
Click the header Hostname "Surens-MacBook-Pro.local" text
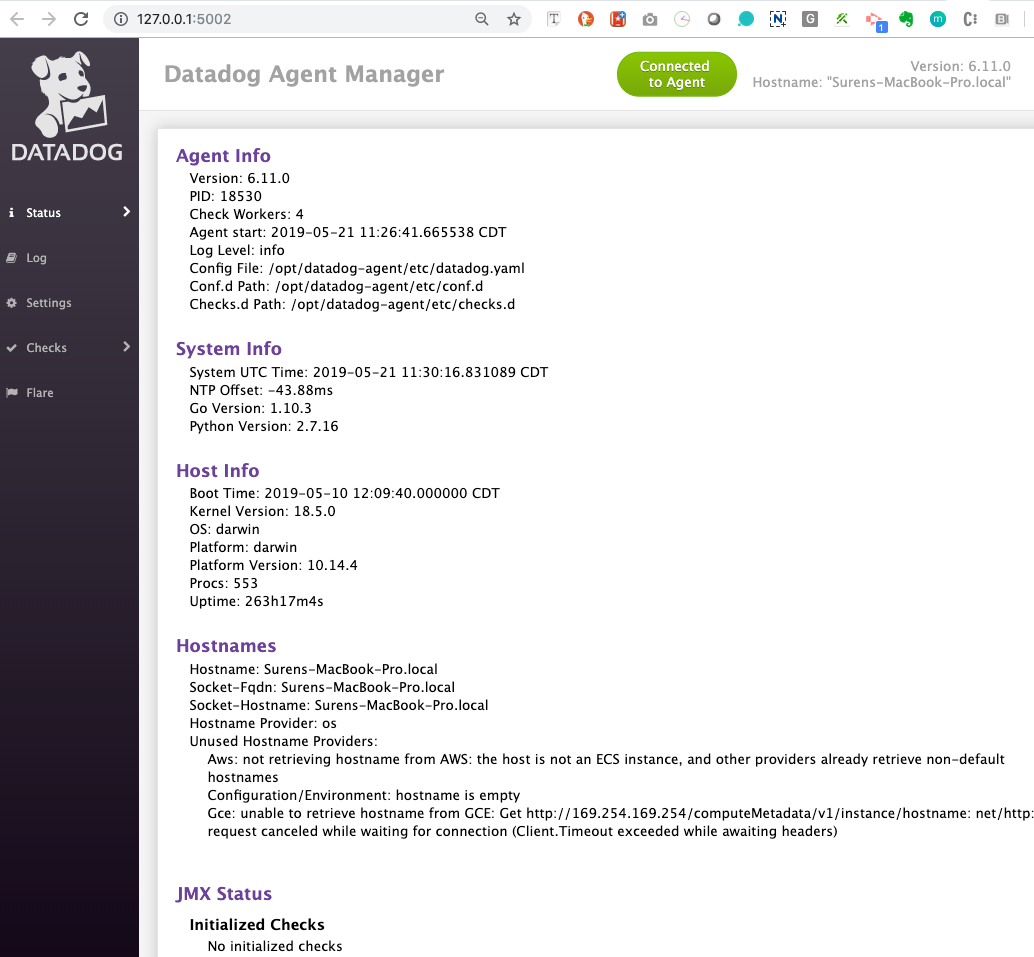coord(882,82)
